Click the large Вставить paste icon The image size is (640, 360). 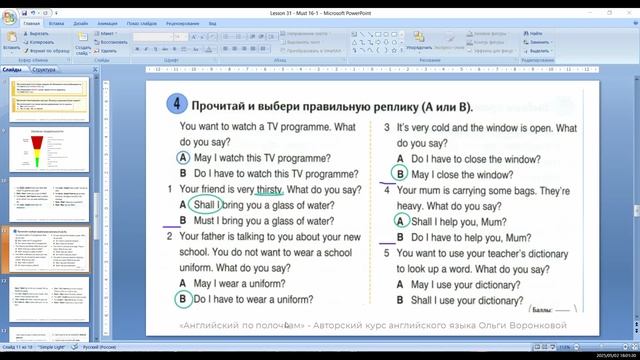click(11, 38)
